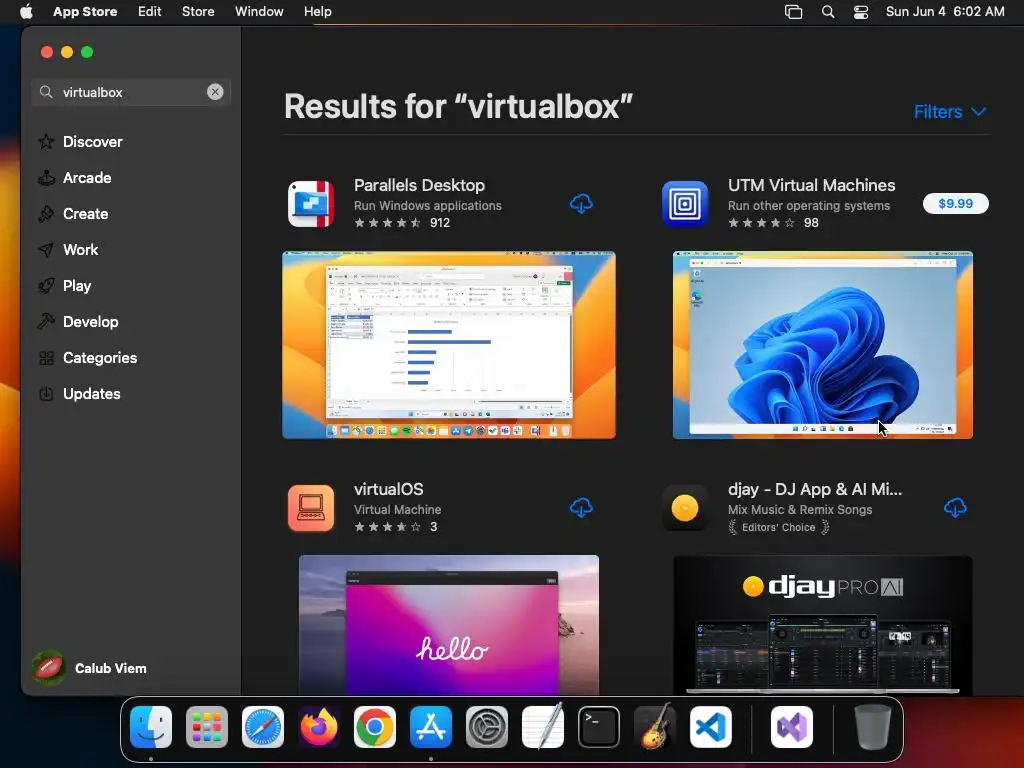Clear the virtualbox search text
1024x768 pixels.
pos(215,92)
